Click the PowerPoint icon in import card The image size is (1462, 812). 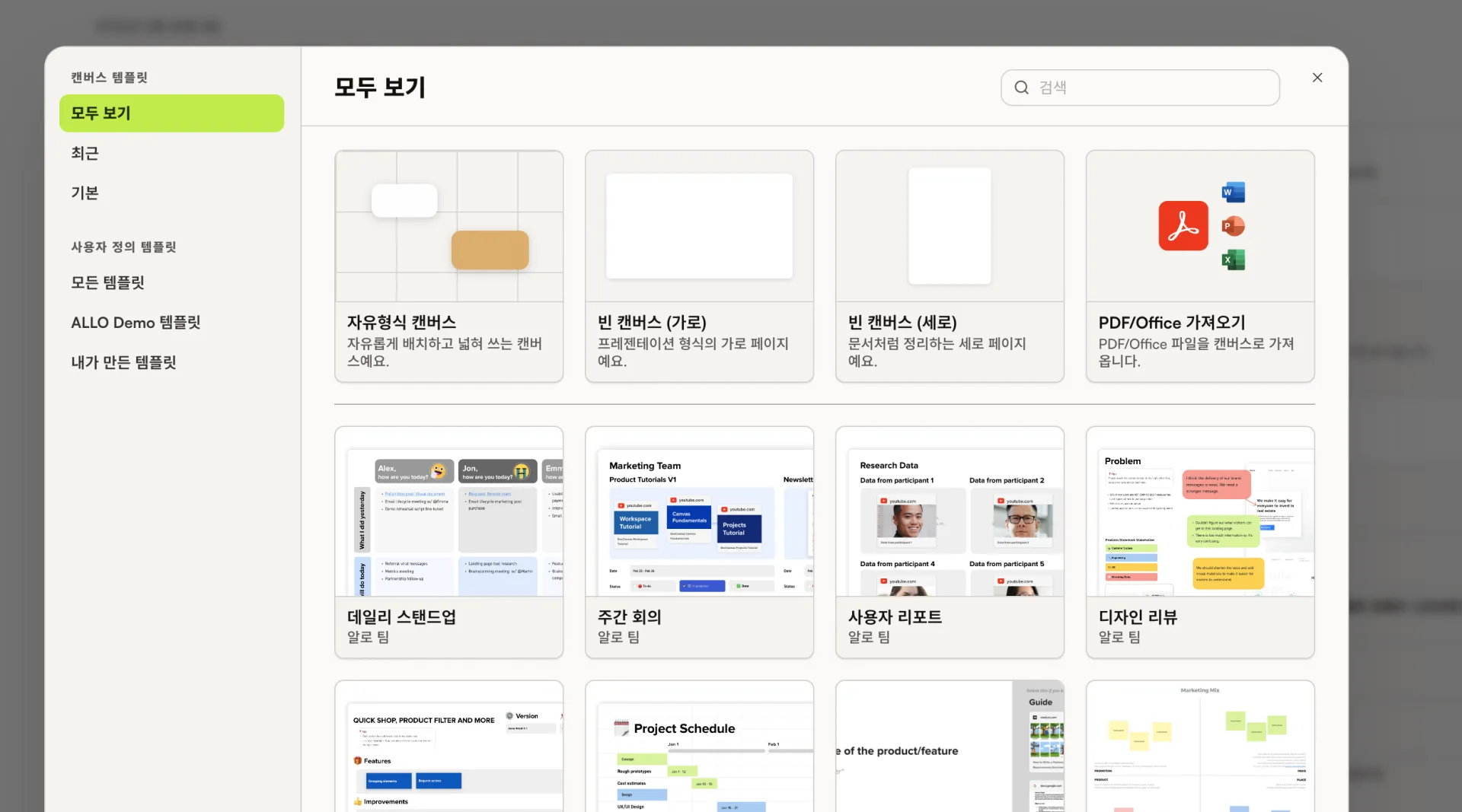[1233, 226]
